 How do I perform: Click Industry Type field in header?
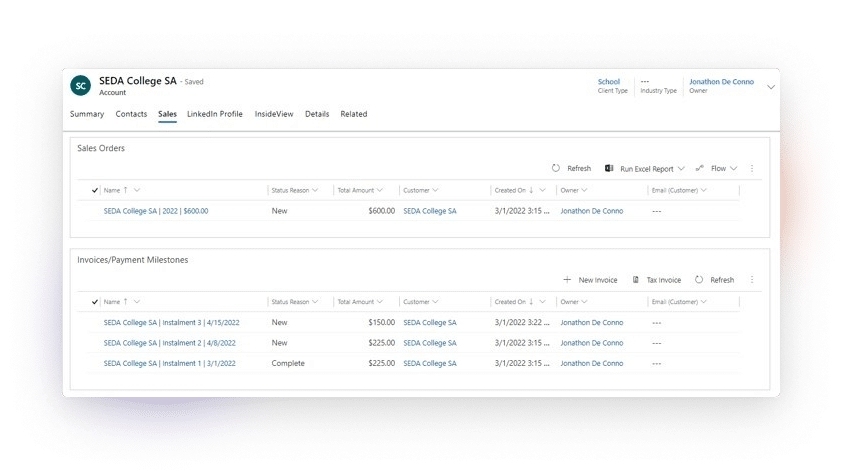point(658,86)
